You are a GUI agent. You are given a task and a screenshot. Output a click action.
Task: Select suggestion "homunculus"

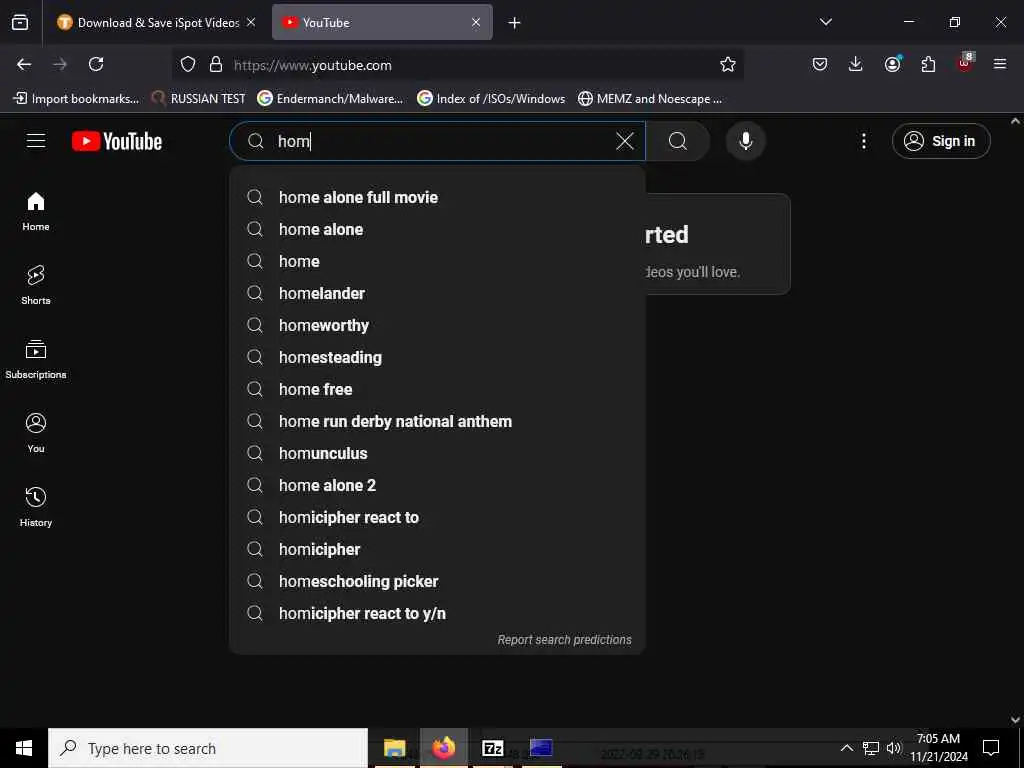(437, 453)
